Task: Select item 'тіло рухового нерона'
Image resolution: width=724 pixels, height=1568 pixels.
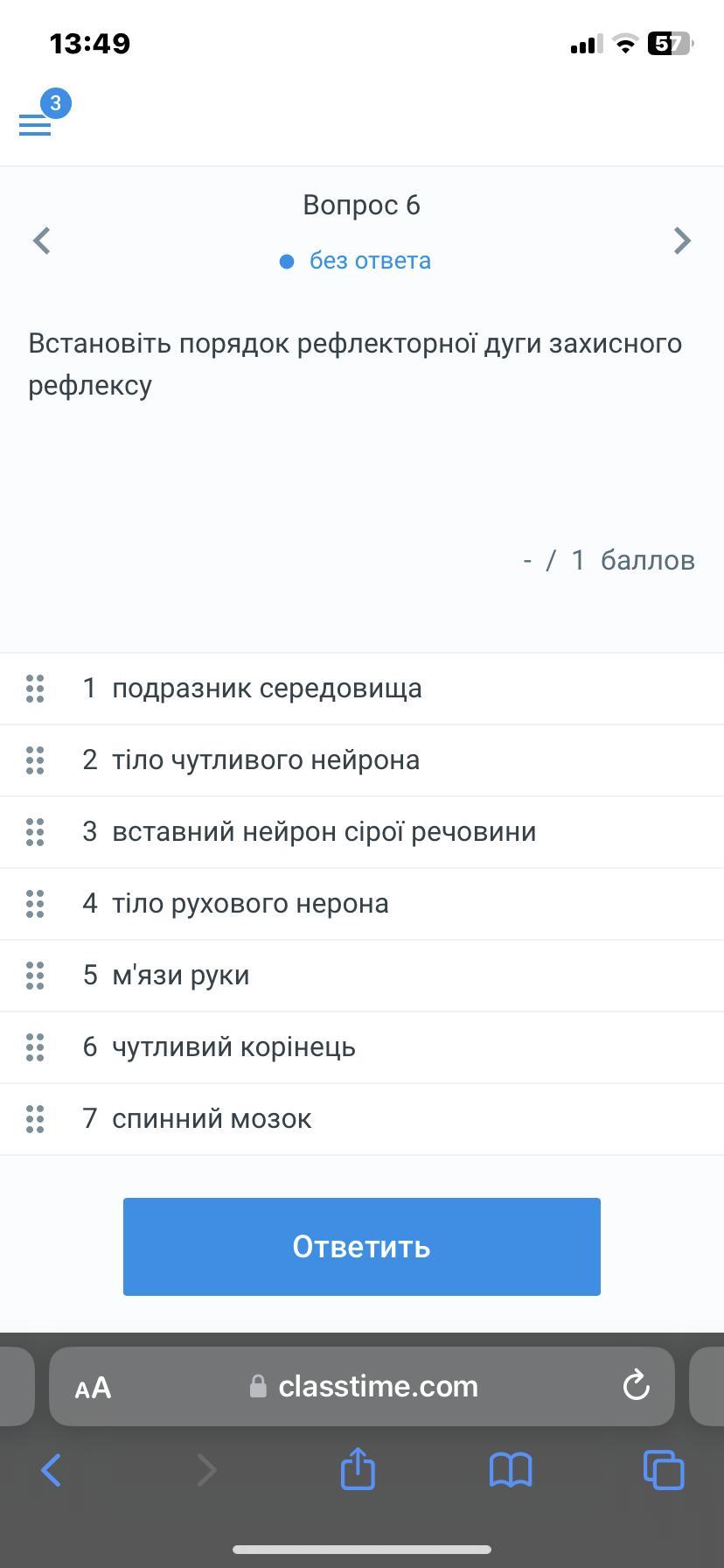Action: (x=362, y=904)
